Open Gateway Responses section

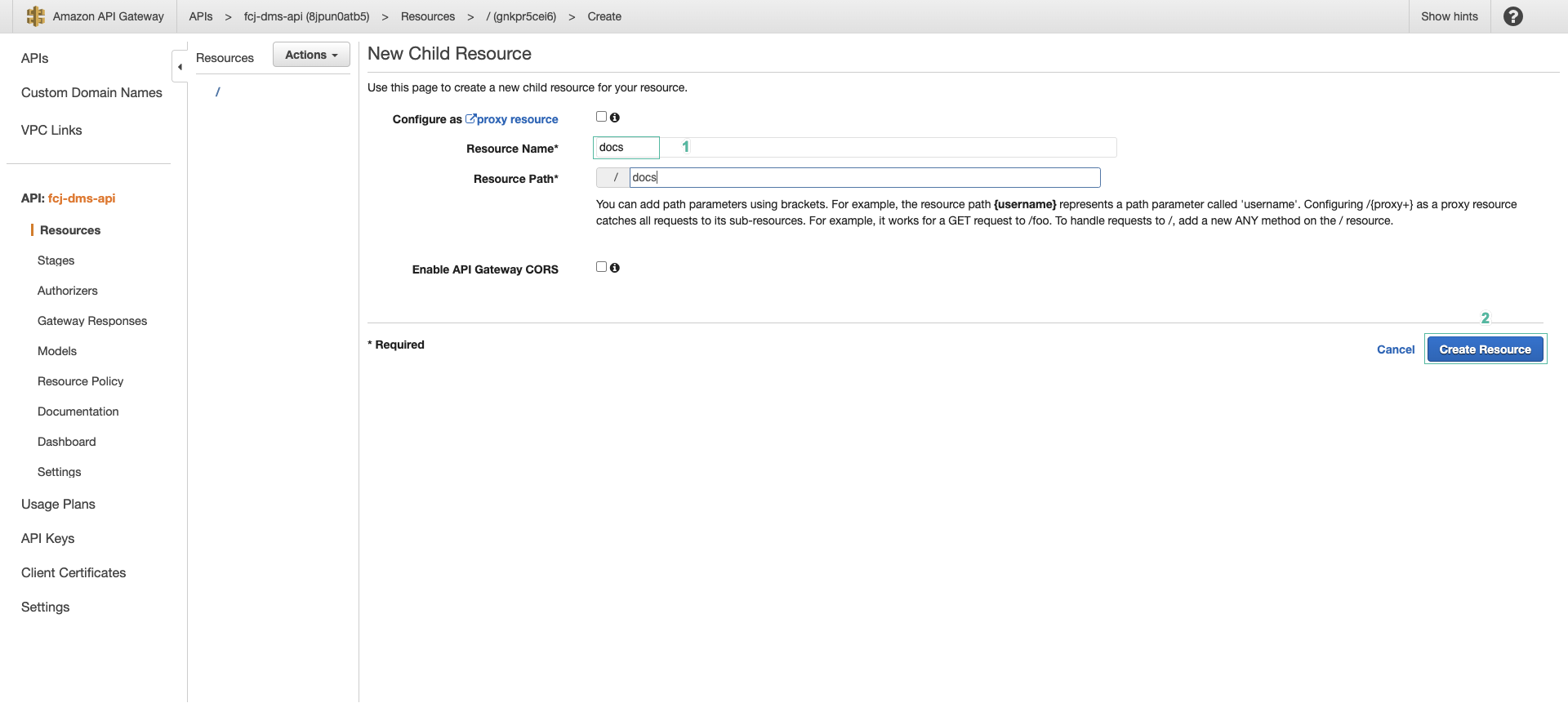92,321
